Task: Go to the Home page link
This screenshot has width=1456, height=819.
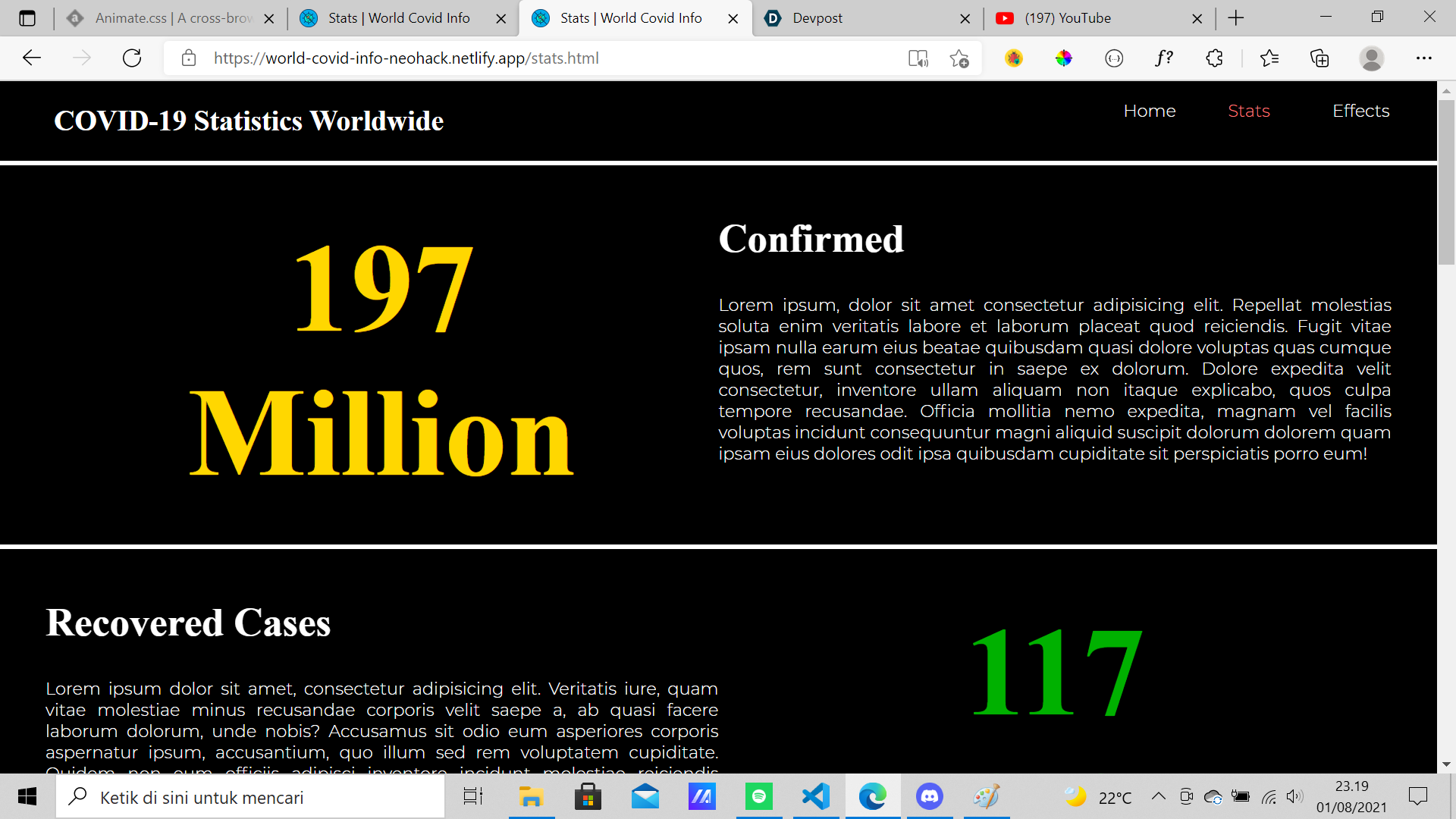Action: pyautogui.click(x=1150, y=111)
